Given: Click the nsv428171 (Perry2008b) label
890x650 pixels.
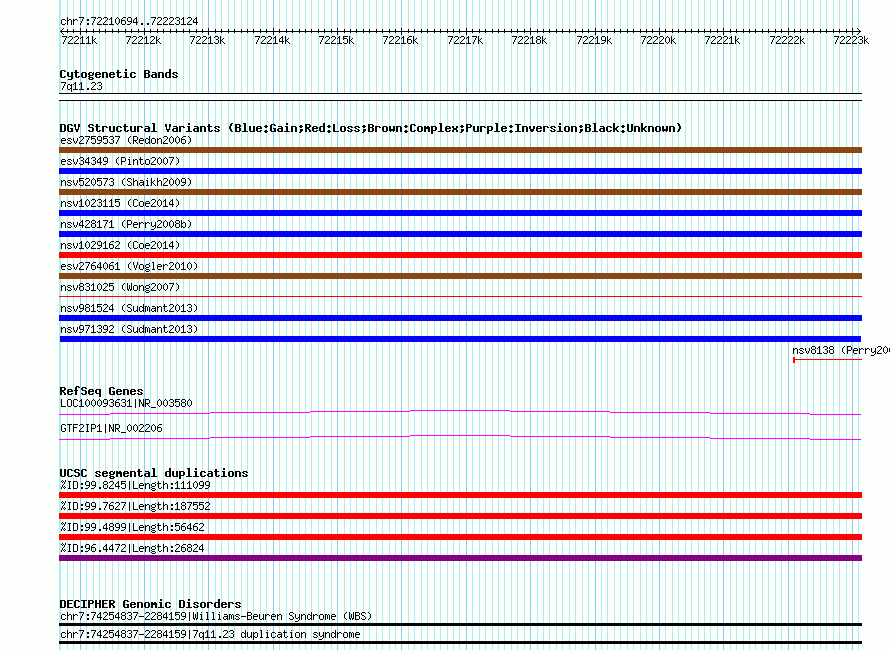Looking at the screenshot, I should [x=126, y=224].
